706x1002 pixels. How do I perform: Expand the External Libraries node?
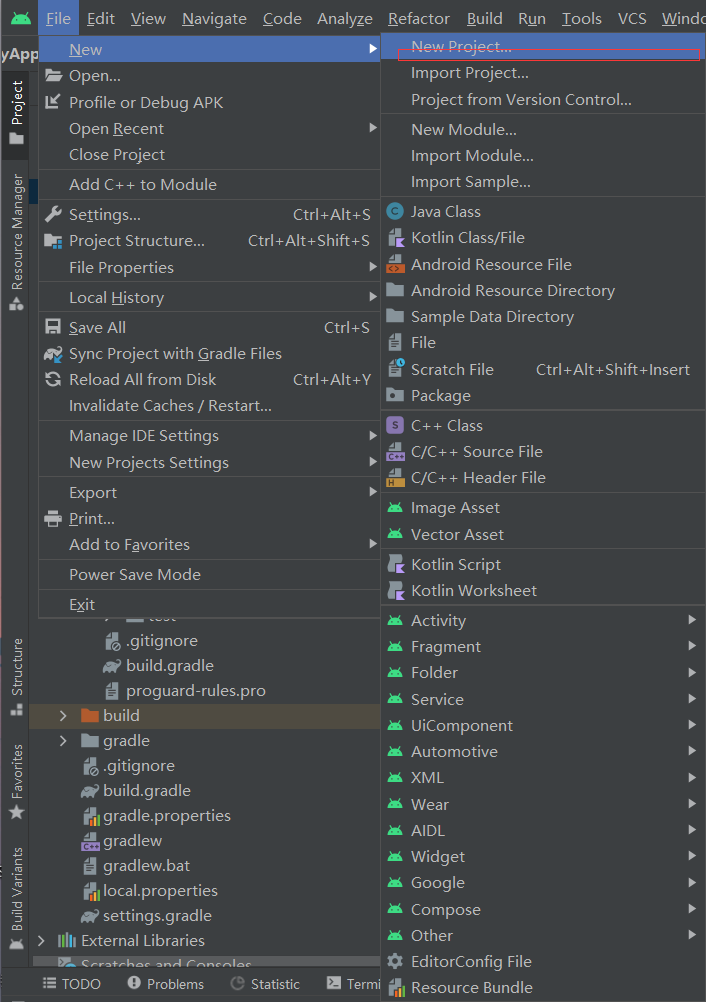(x=41, y=941)
